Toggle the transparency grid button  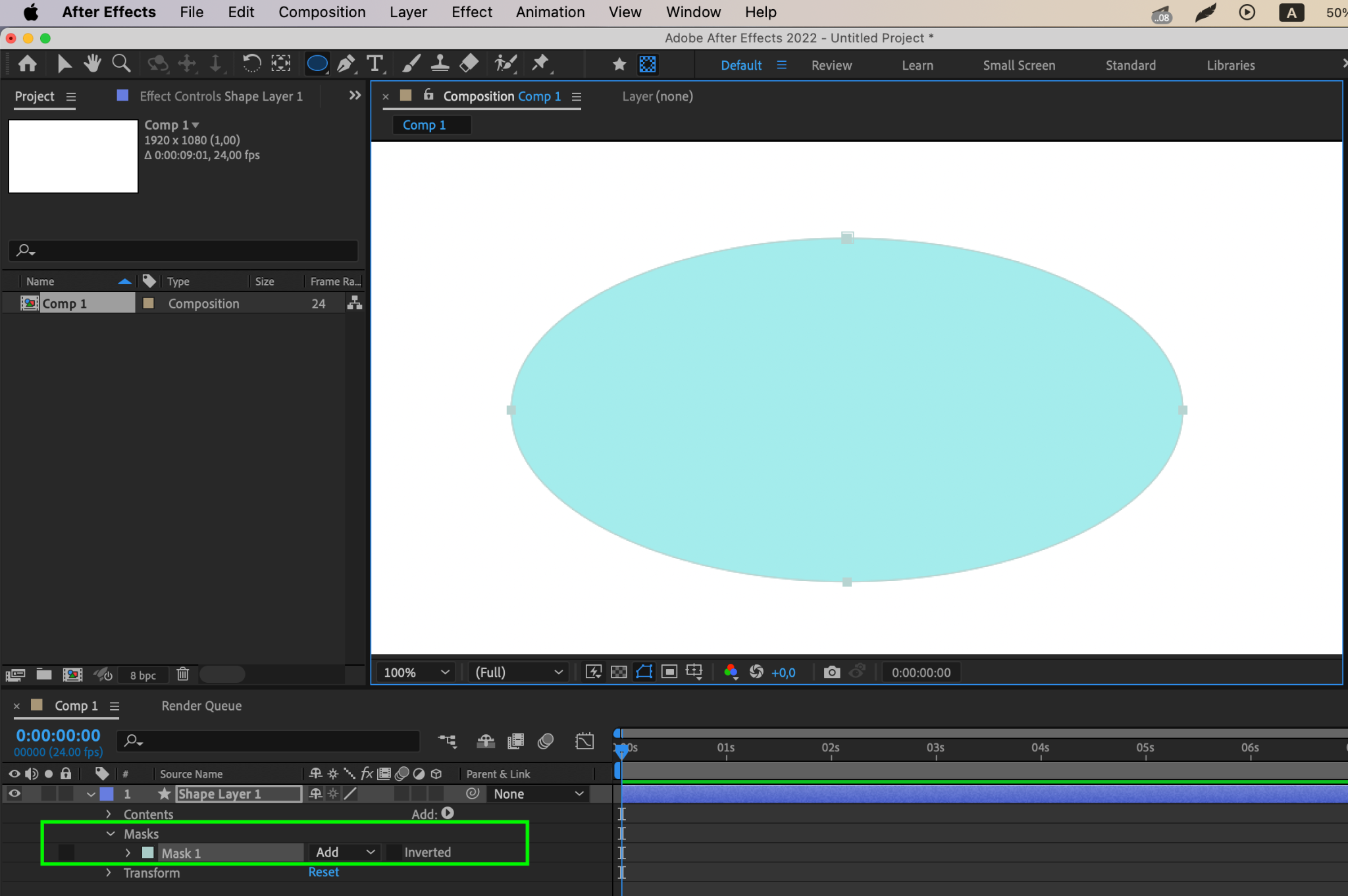pyautogui.click(x=619, y=672)
